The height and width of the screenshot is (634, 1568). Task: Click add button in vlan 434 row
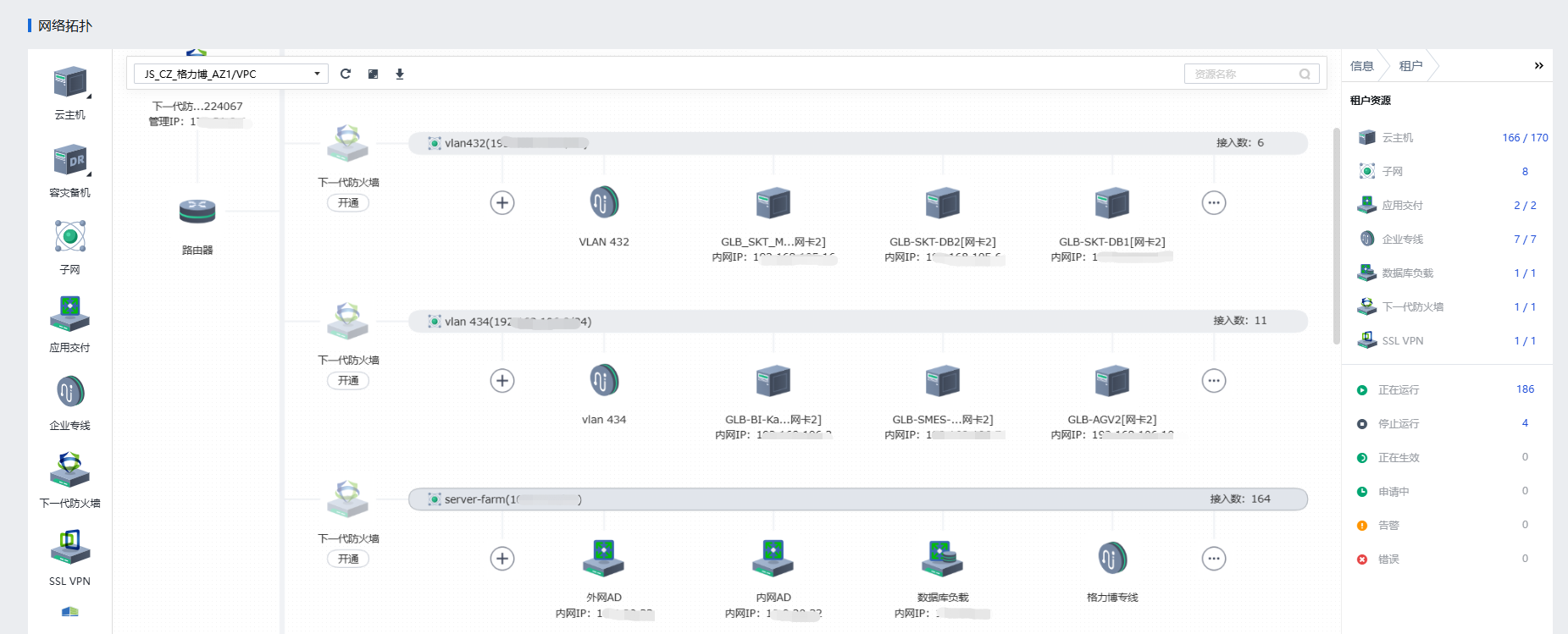coord(502,381)
